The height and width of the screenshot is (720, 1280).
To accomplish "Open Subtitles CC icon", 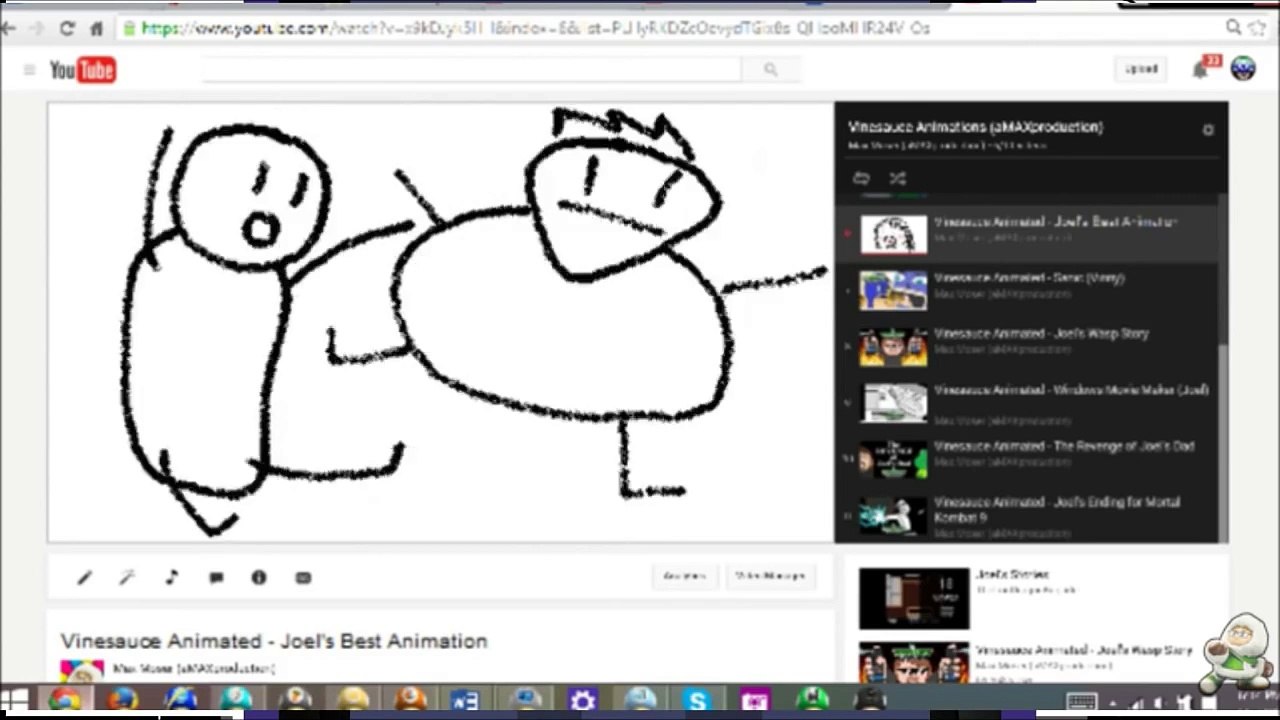I will 303,578.
